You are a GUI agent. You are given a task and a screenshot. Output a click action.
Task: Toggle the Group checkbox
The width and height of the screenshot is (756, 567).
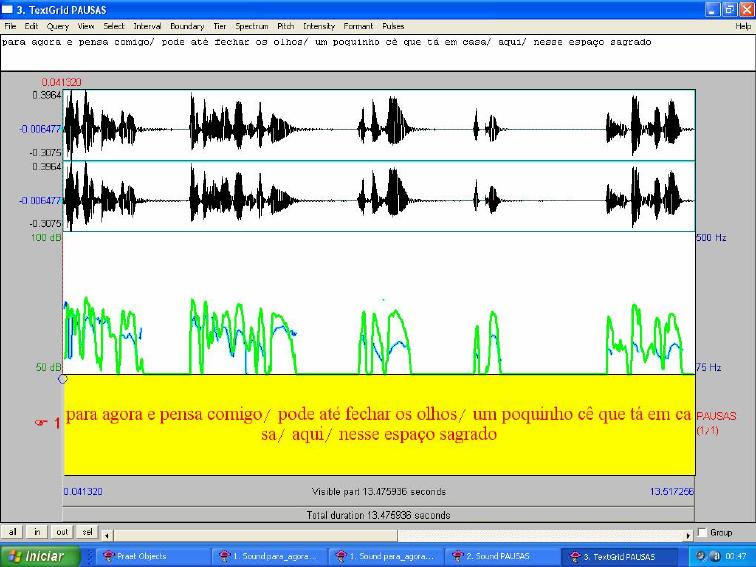coord(702,532)
